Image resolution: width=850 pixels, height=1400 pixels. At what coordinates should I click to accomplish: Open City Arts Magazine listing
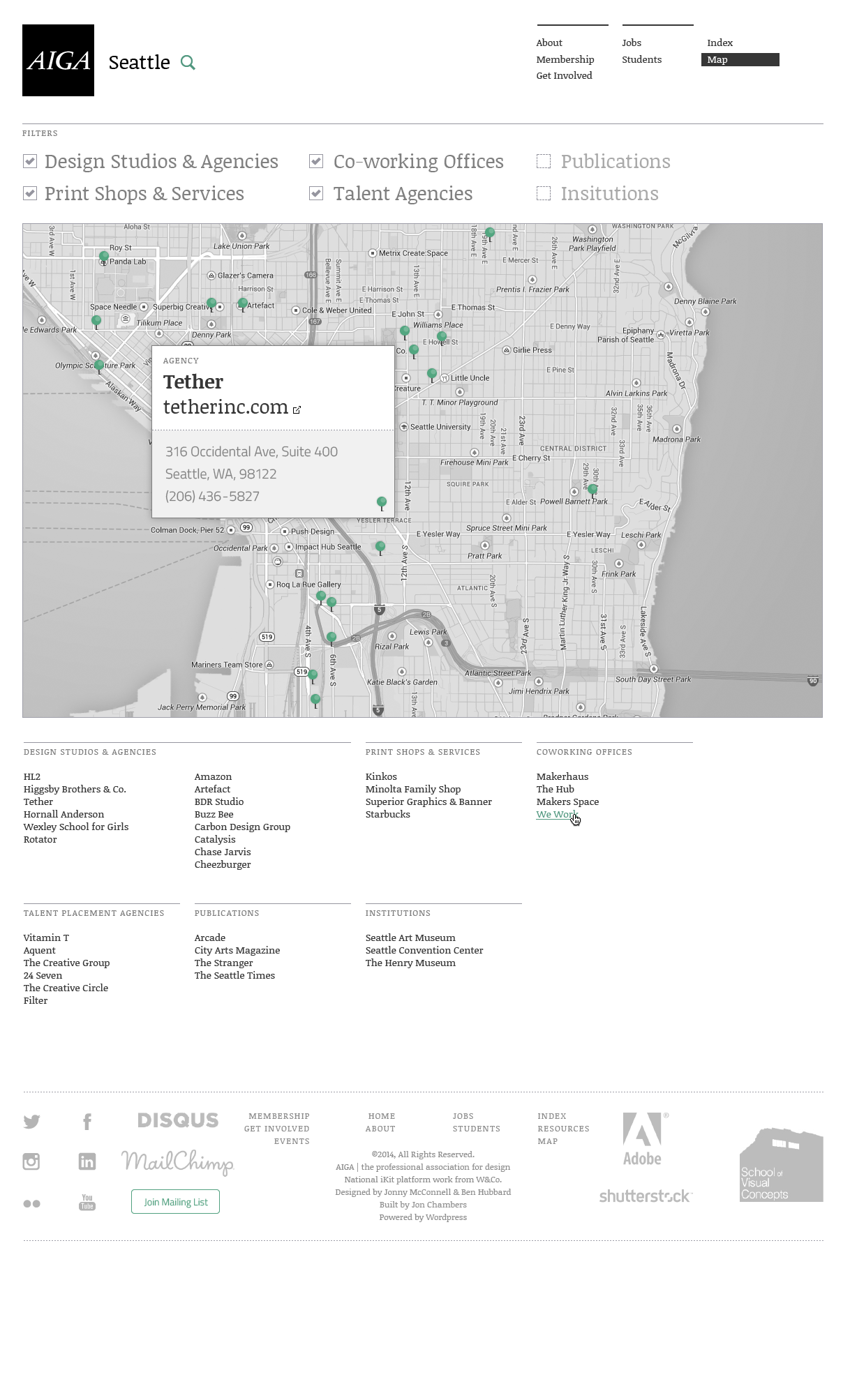click(x=237, y=950)
